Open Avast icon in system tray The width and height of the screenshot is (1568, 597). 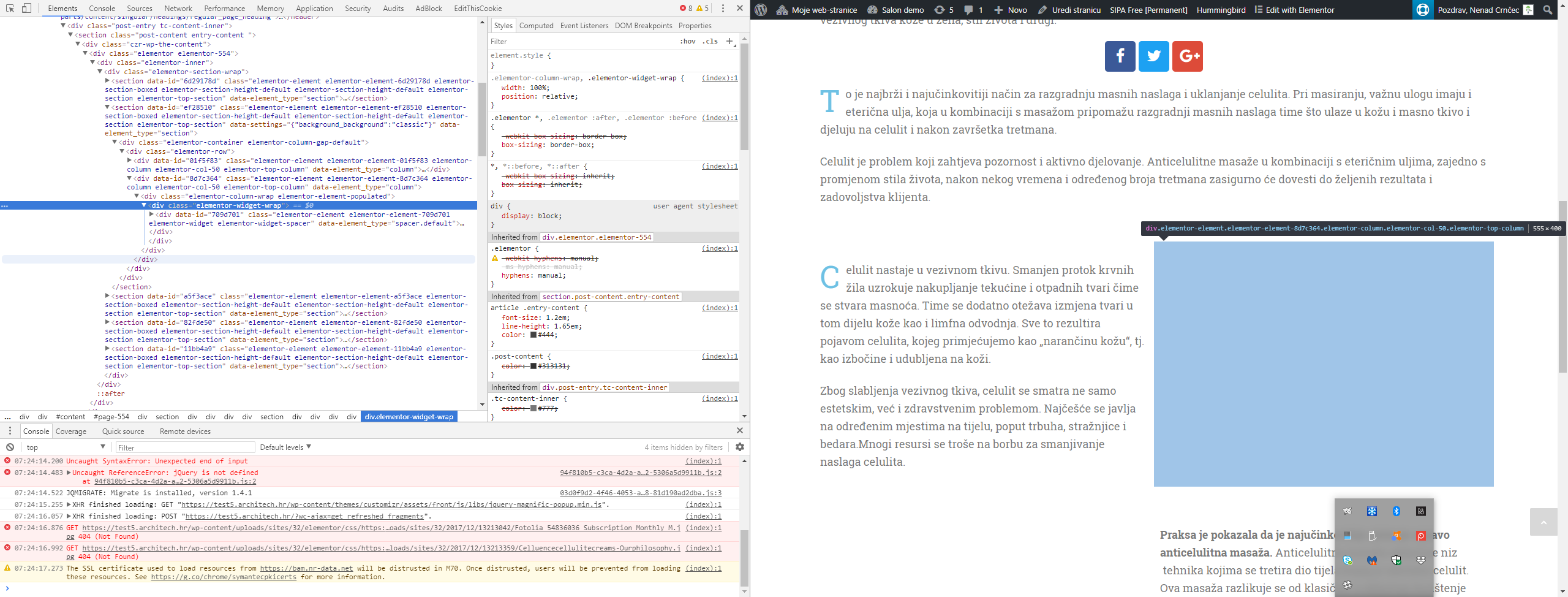[x=1396, y=536]
